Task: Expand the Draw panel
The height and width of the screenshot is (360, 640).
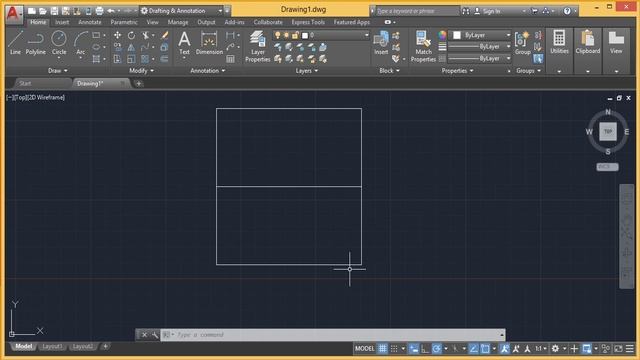Action: point(58,71)
